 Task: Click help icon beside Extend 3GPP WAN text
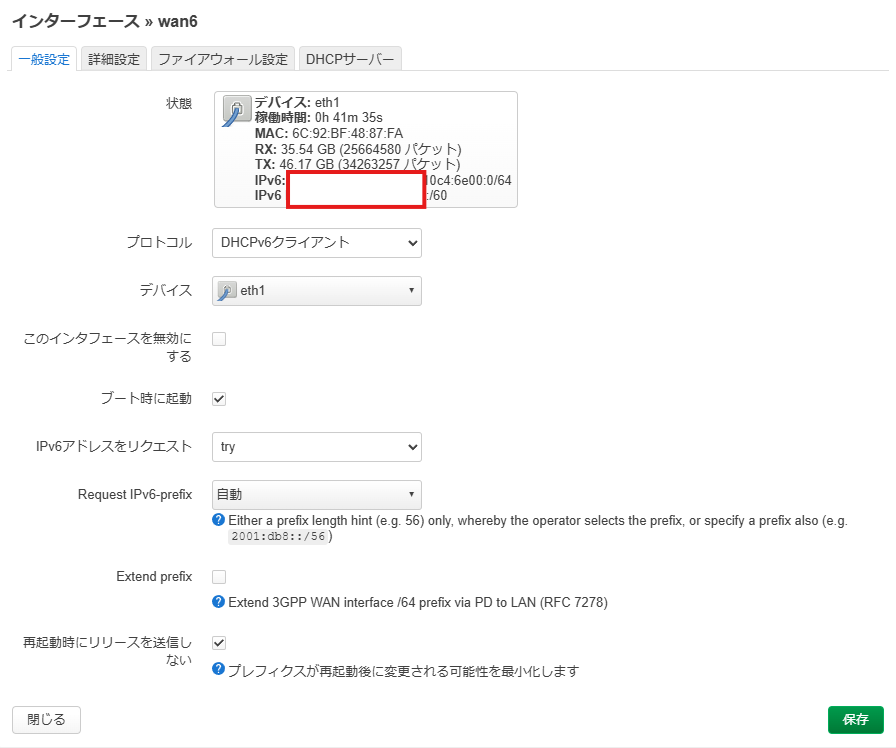218,602
